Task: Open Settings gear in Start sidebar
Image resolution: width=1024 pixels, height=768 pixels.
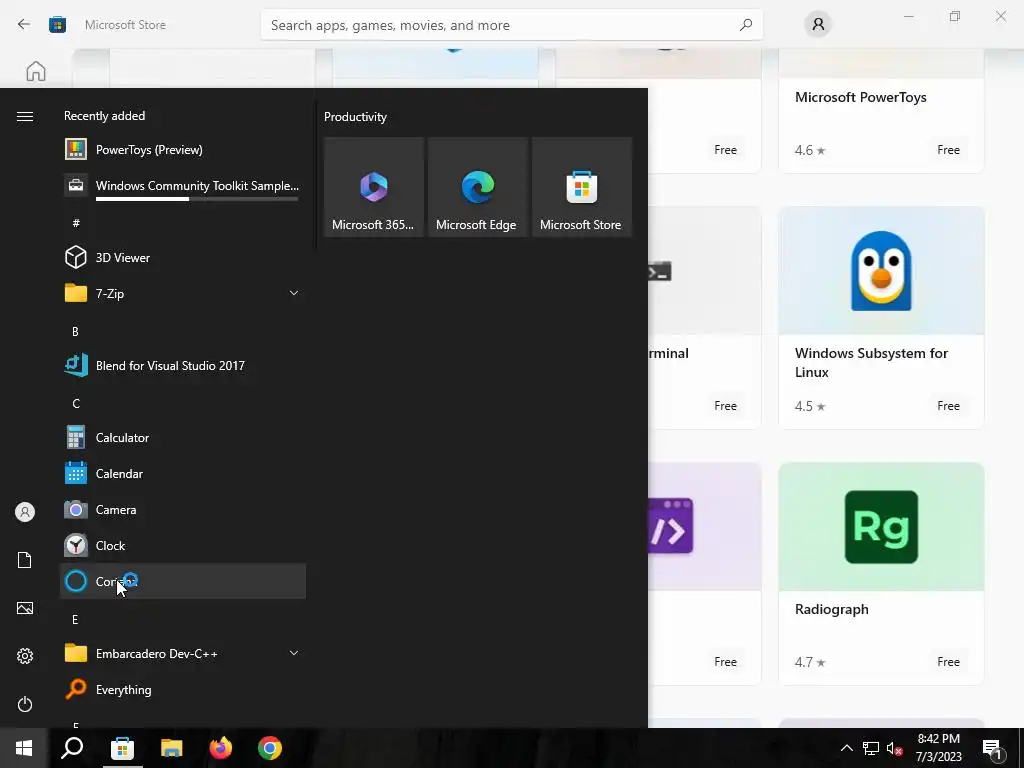Action: tap(25, 656)
